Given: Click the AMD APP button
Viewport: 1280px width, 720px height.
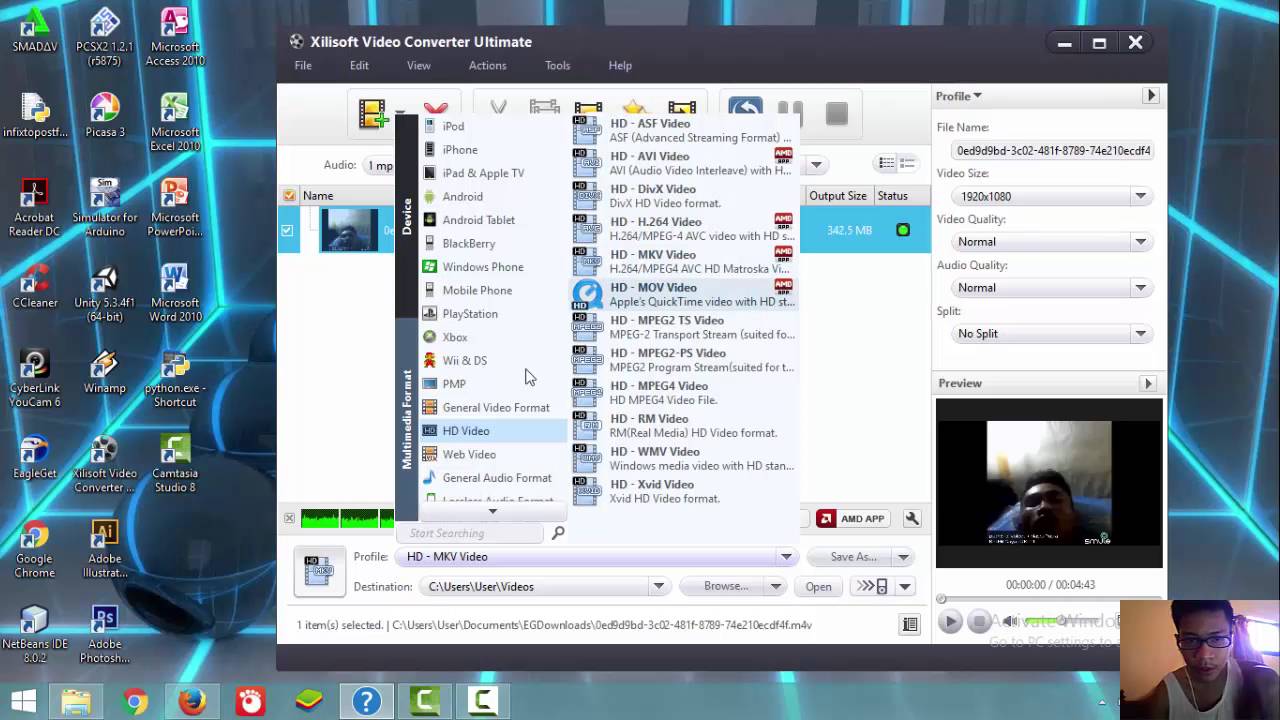Looking at the screenshot, I should click(852, 518).
